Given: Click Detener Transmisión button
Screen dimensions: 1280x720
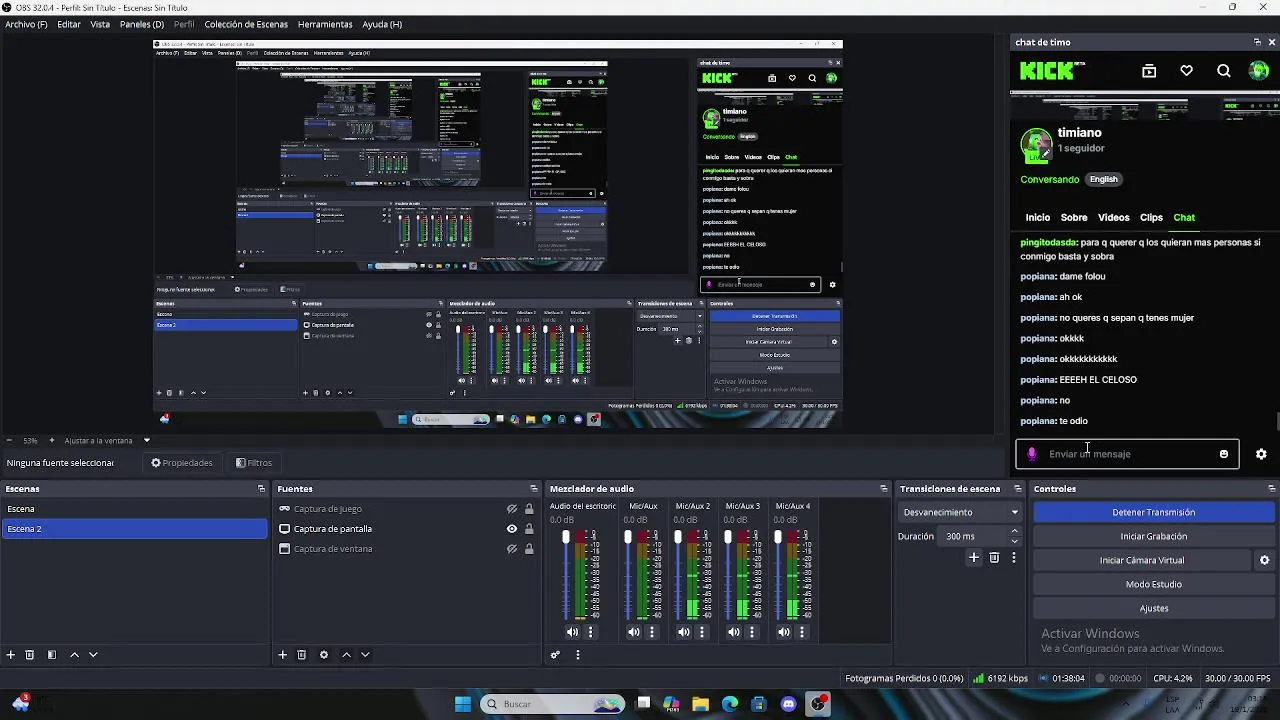Looking at the screenshot, I should 1154,512.
